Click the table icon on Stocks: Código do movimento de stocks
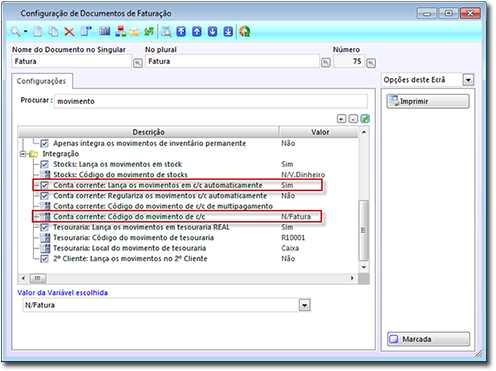The image size is (496, 371). coord(45,175)
